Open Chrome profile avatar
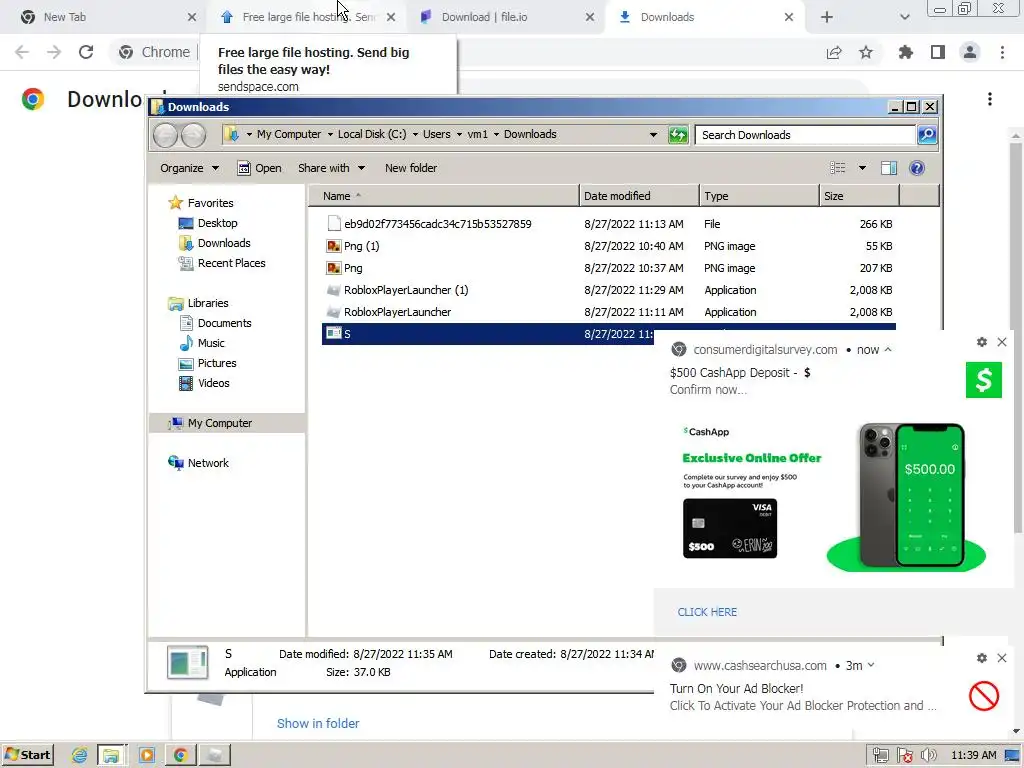 coord(970,52)
